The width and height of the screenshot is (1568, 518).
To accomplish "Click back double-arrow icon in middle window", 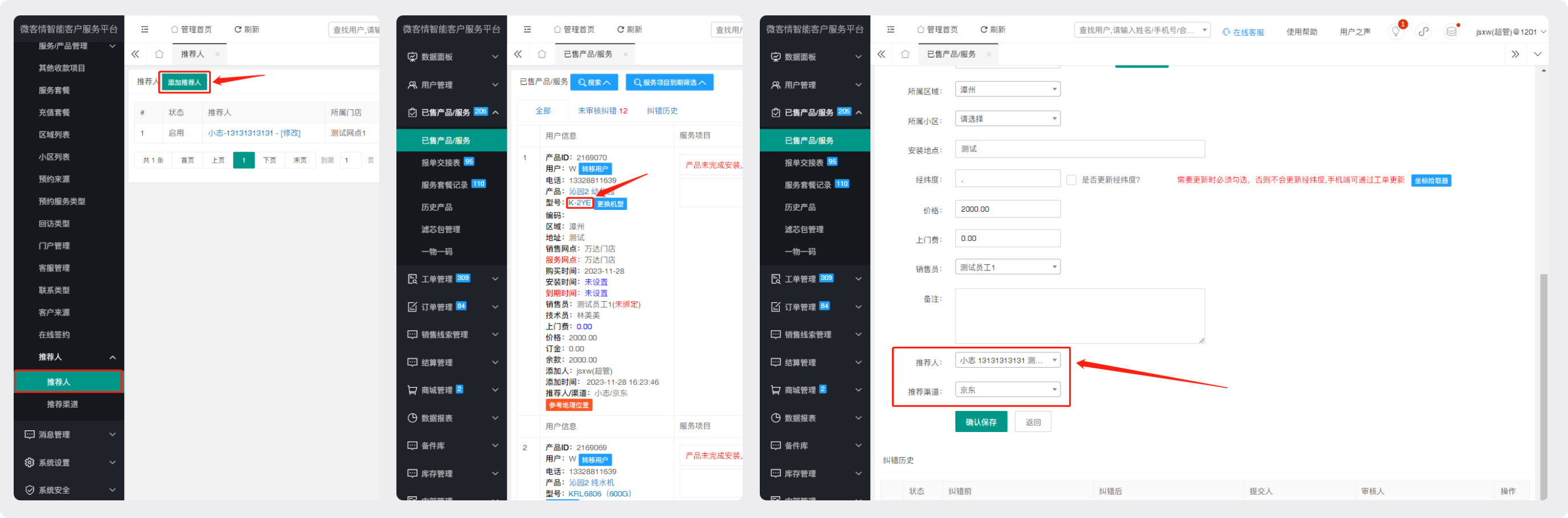I will (518, 54).
